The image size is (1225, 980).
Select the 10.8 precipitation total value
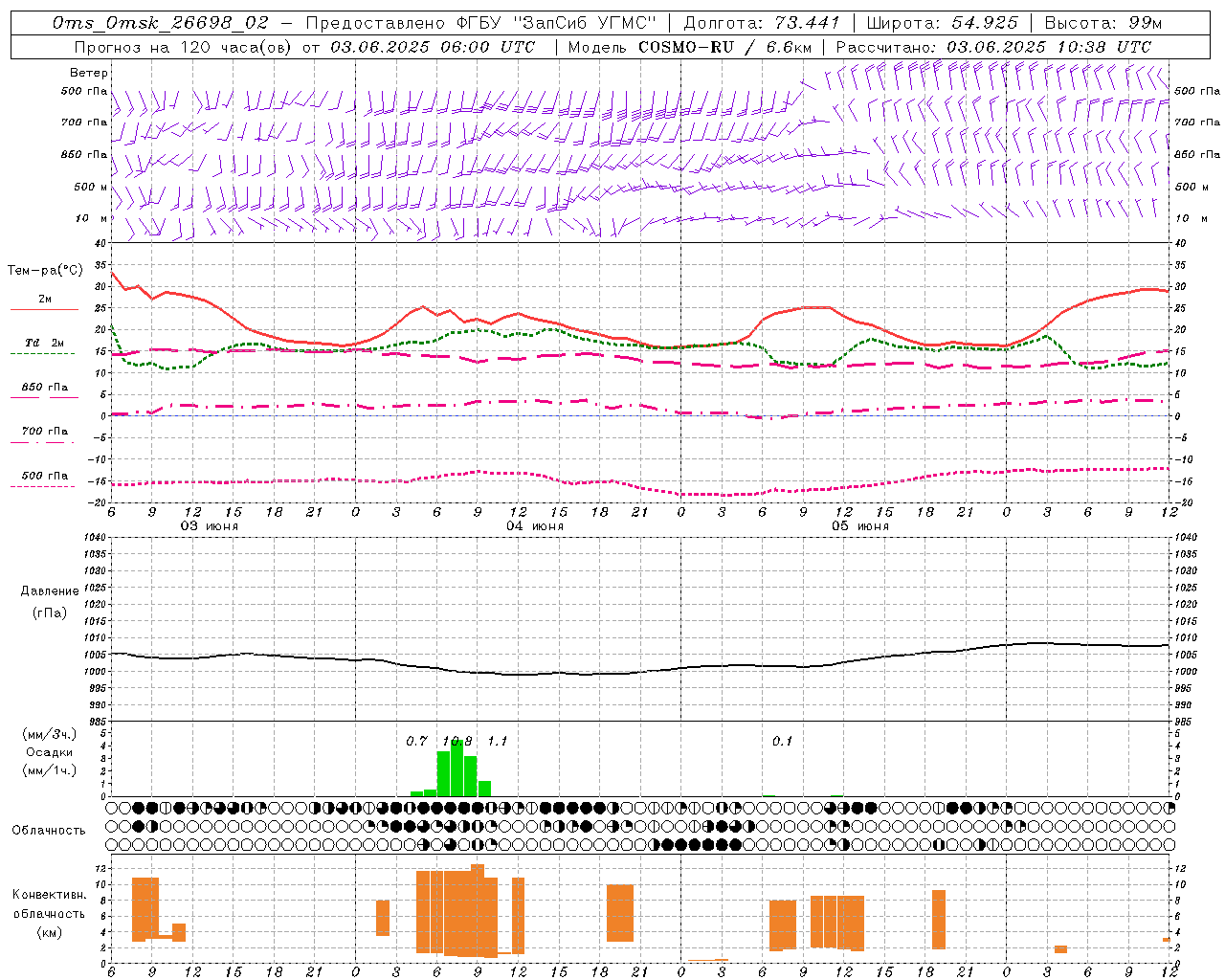(457, 741)
